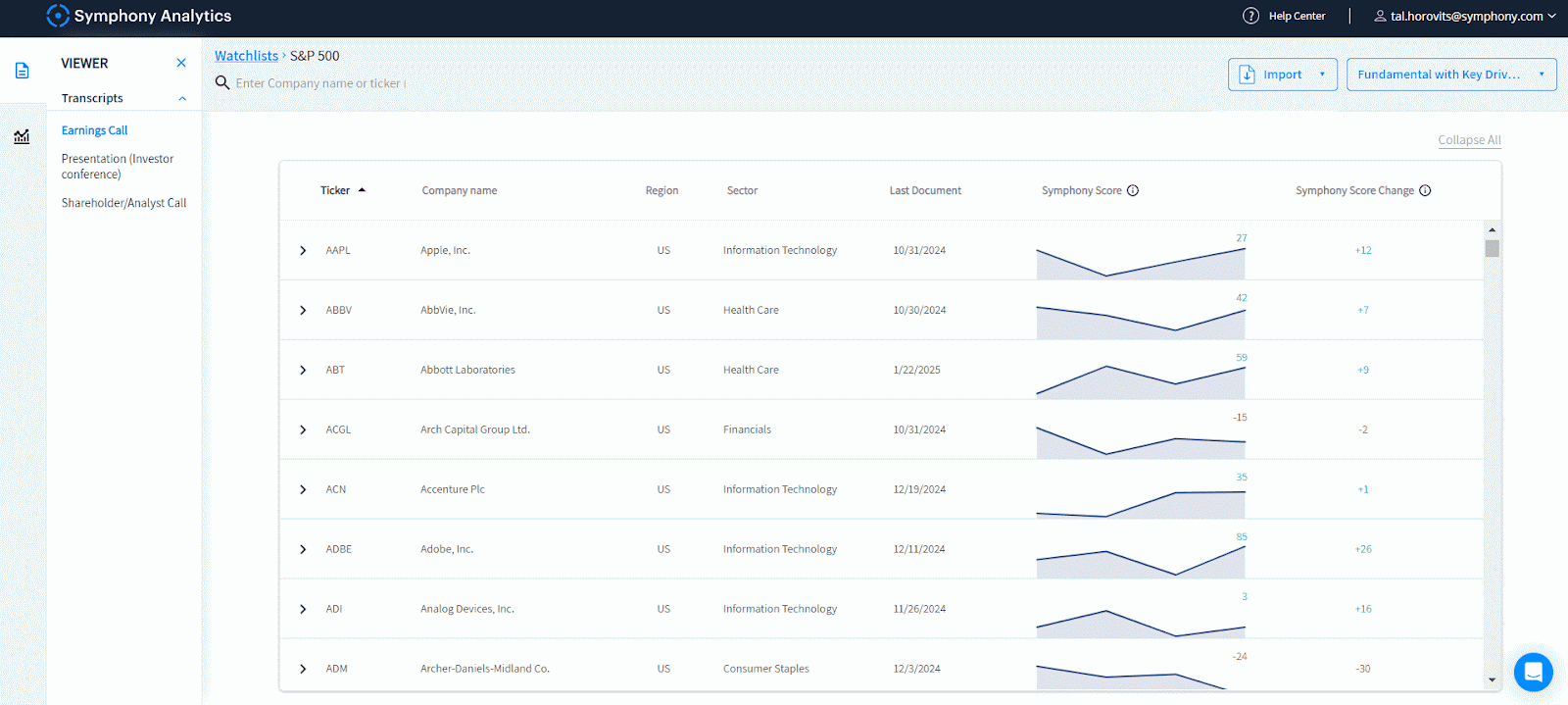The image size is (1568, 705).
Task: Collapse the Transcripts section chevron
Action: (182, 98)
